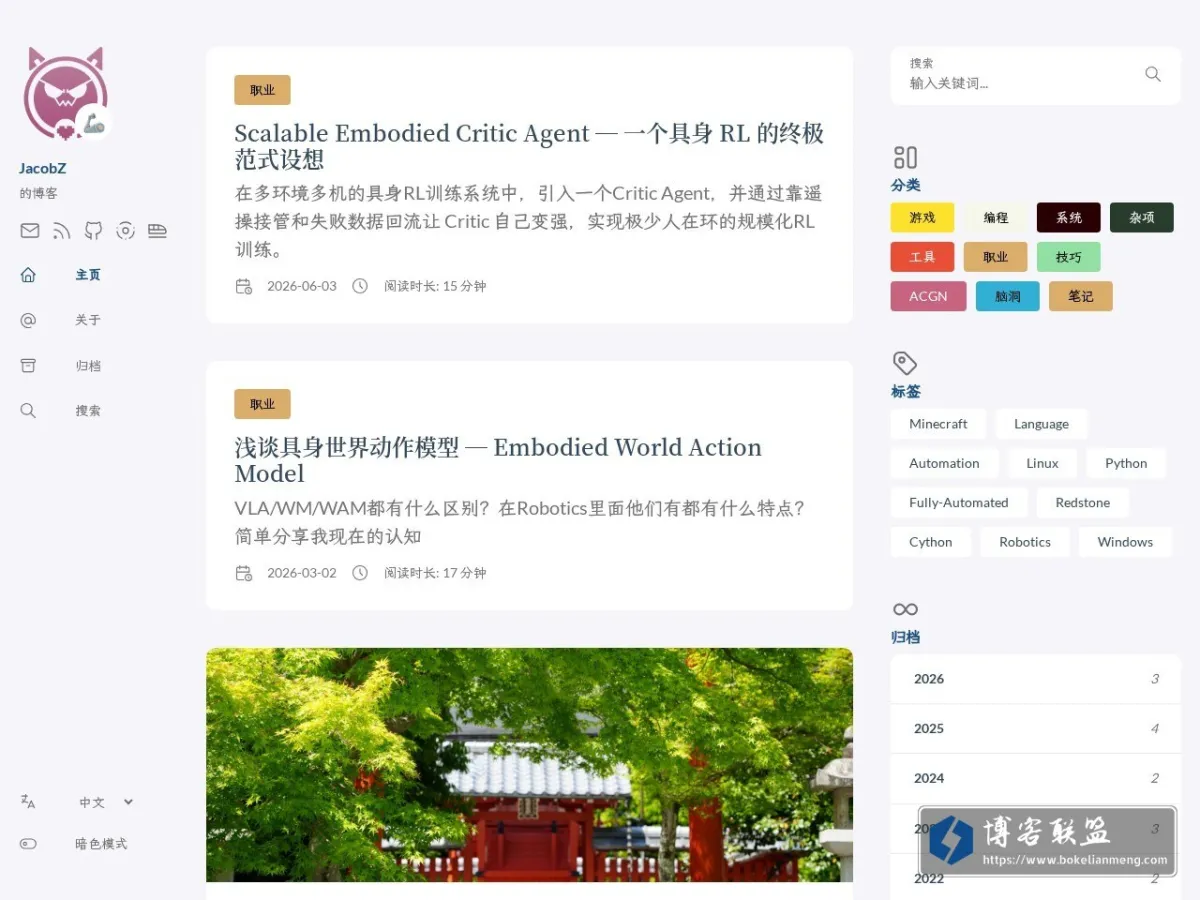Filter by the Language tag
The image size is (1200, 900).
coord(1041,424)
